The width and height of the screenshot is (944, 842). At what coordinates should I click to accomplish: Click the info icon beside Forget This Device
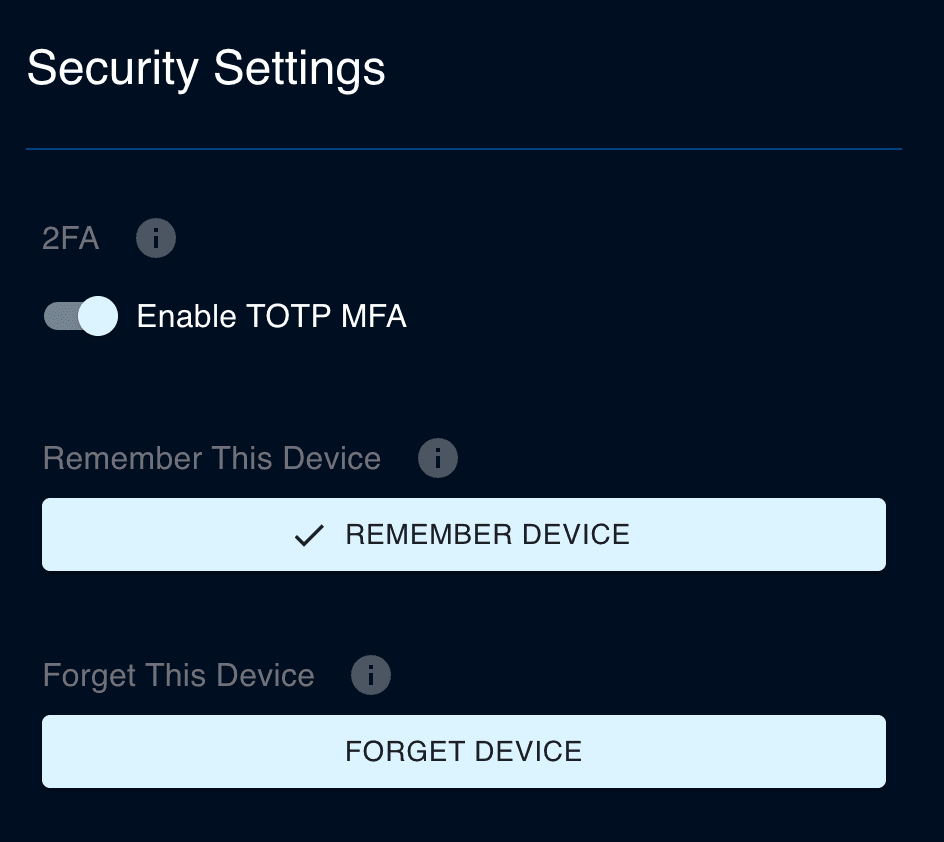coord(370,675)
